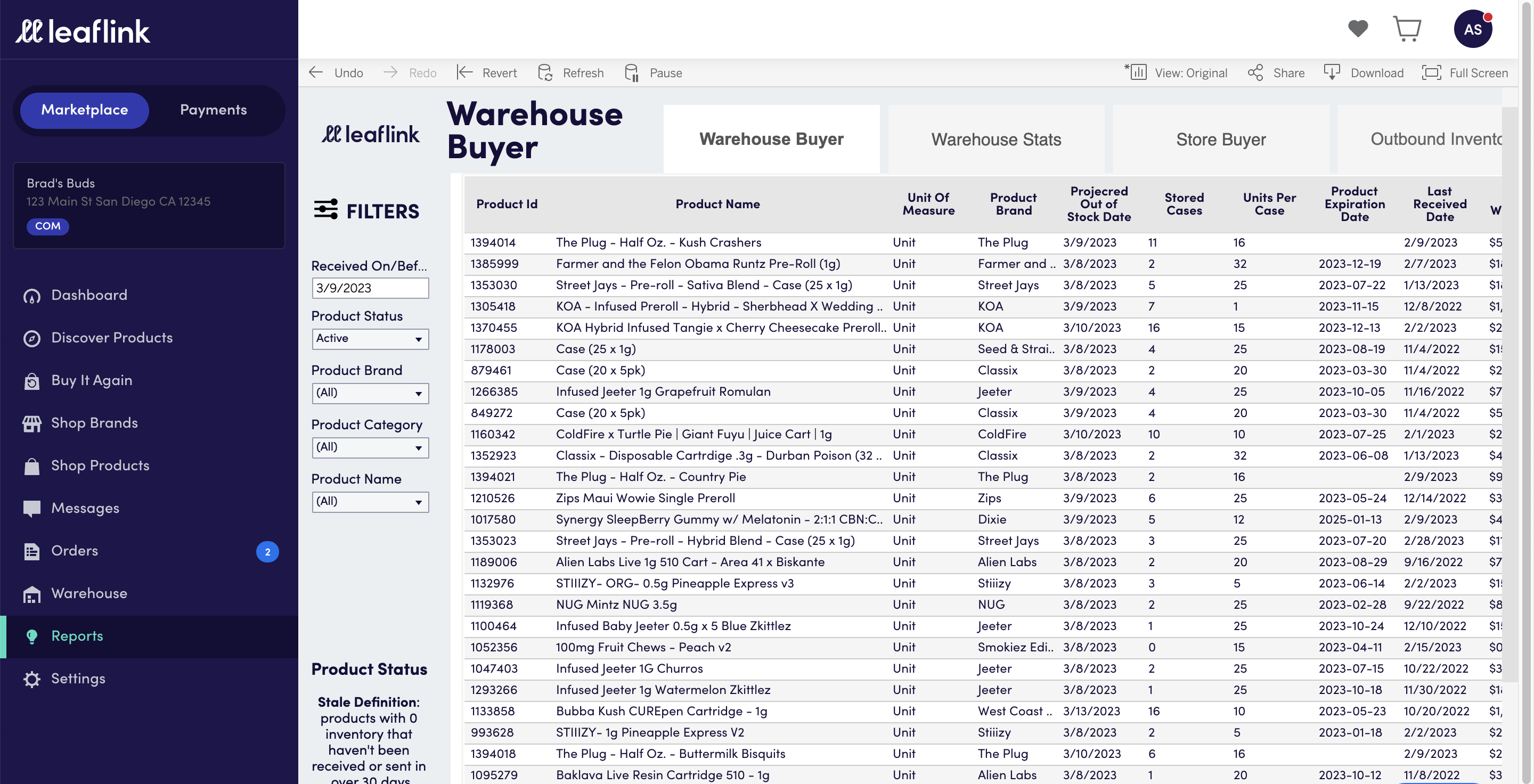
Task: Click the Stored Cases column header
Action: pos(1184,204)
